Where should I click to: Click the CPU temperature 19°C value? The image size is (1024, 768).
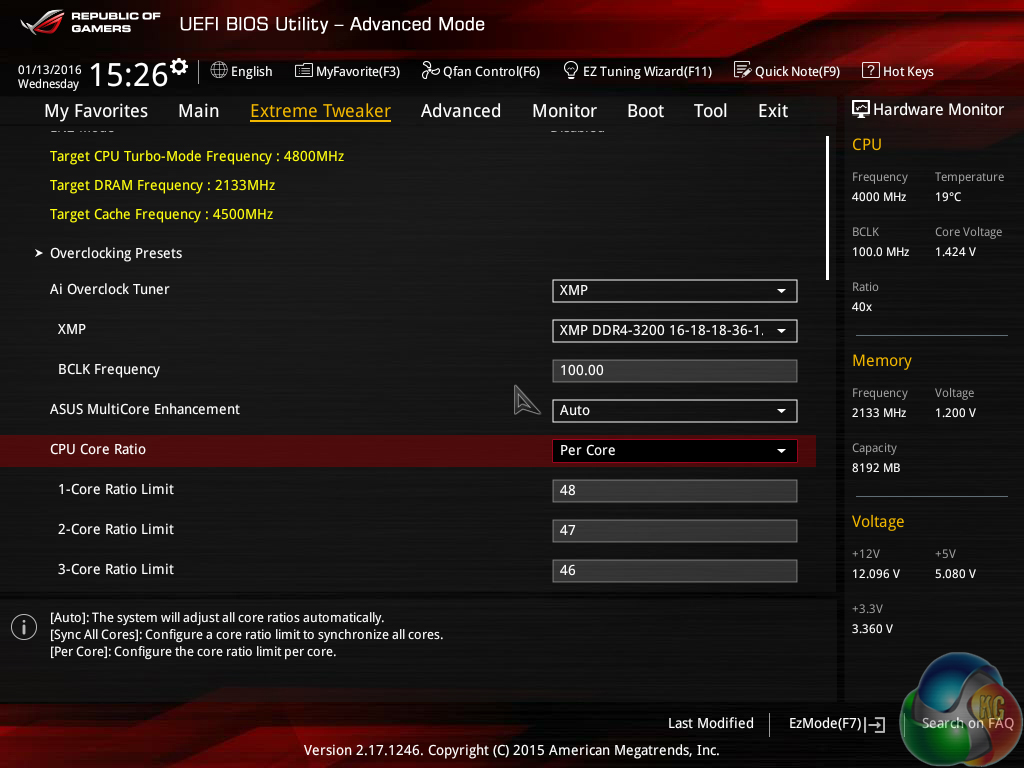[948, 197]
